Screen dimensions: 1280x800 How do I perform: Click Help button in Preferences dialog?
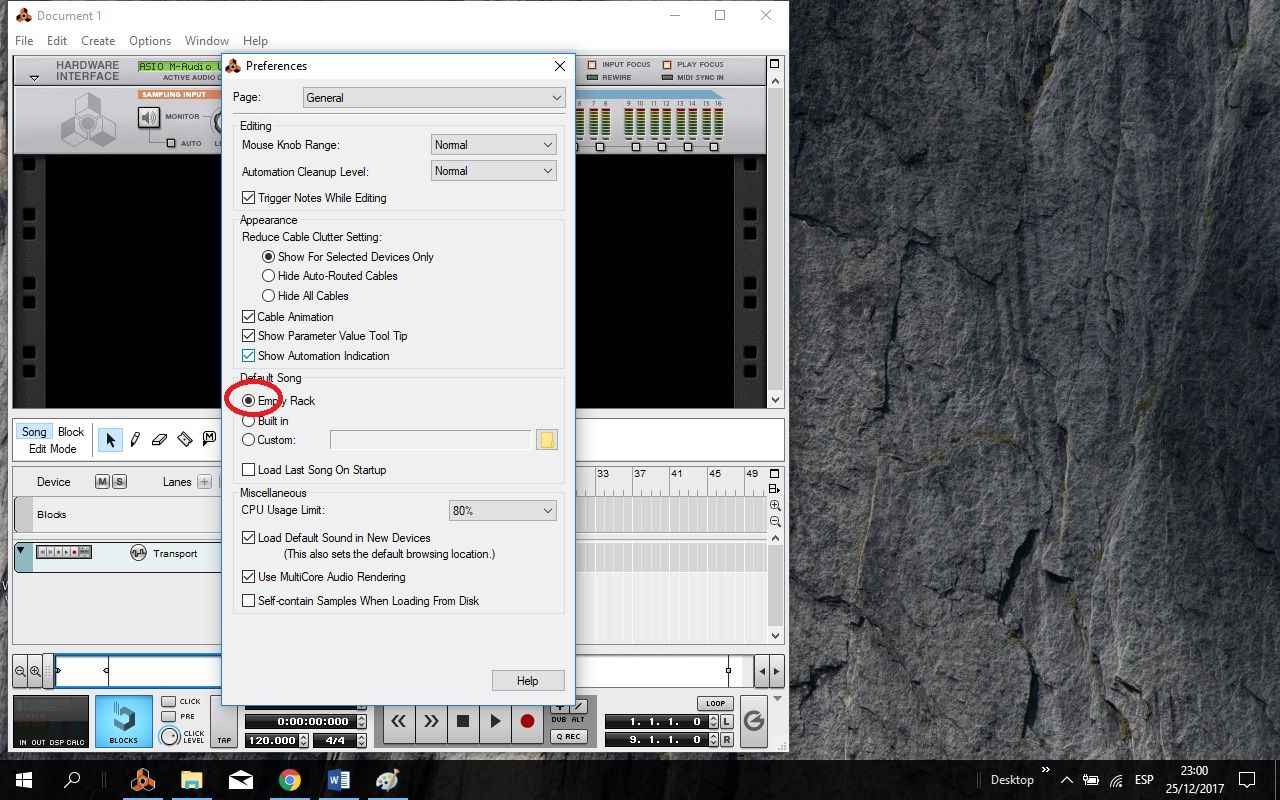click(x=528, y=681)
